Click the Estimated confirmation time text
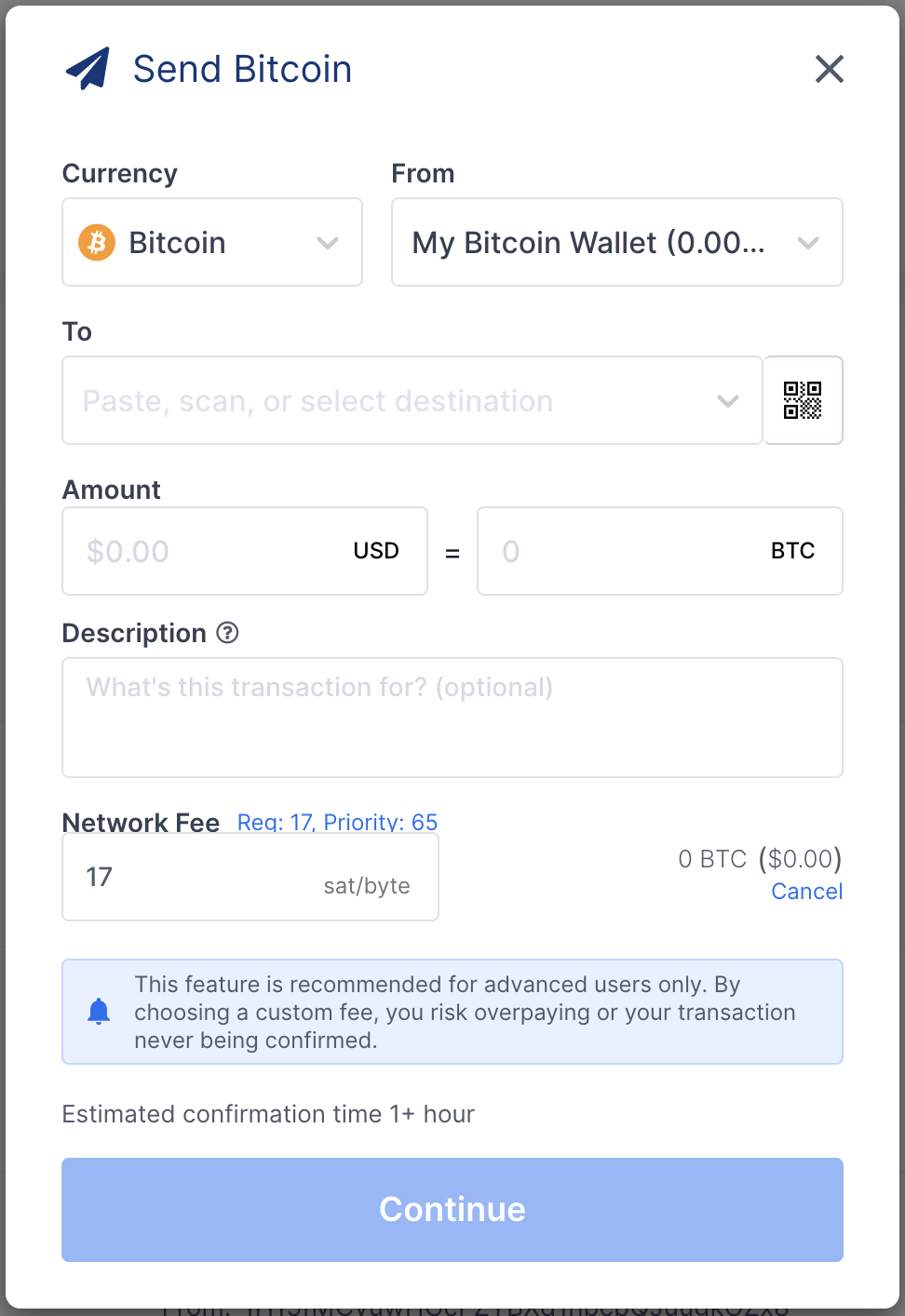This screenshot has height=1316, width=905. click(268, 1114)
